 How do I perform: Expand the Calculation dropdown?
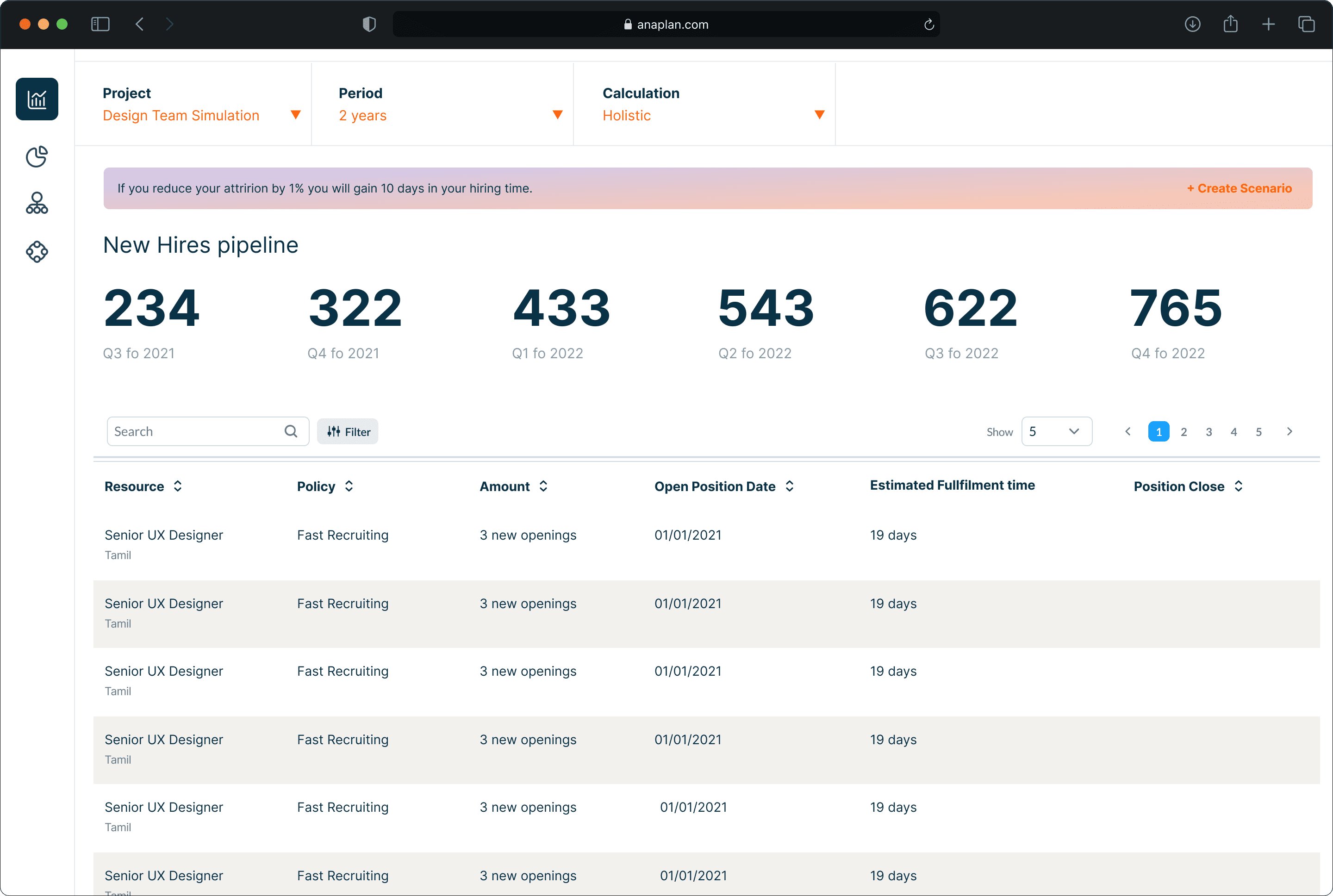coord(819,115)
